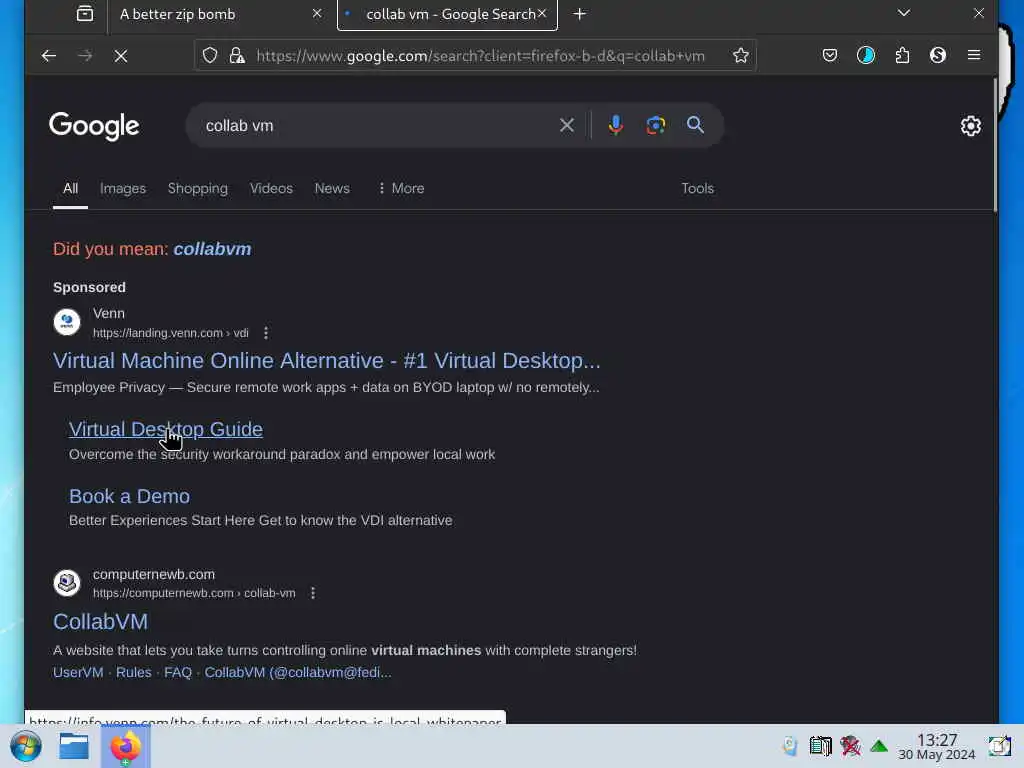This screenshot has height=768, width=1024.
Task: Open options for the Venn ad
Action: tap(266, 333)
